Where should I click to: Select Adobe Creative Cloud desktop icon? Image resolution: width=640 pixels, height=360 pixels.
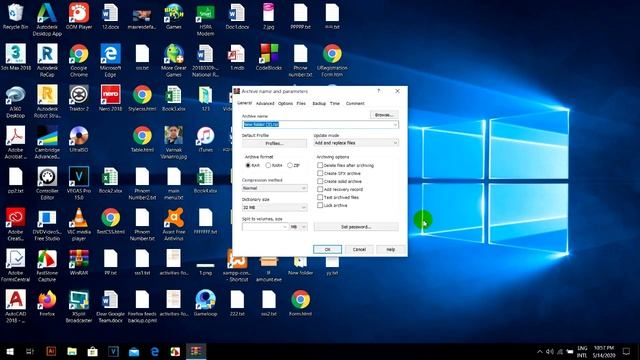pos(16,224)
